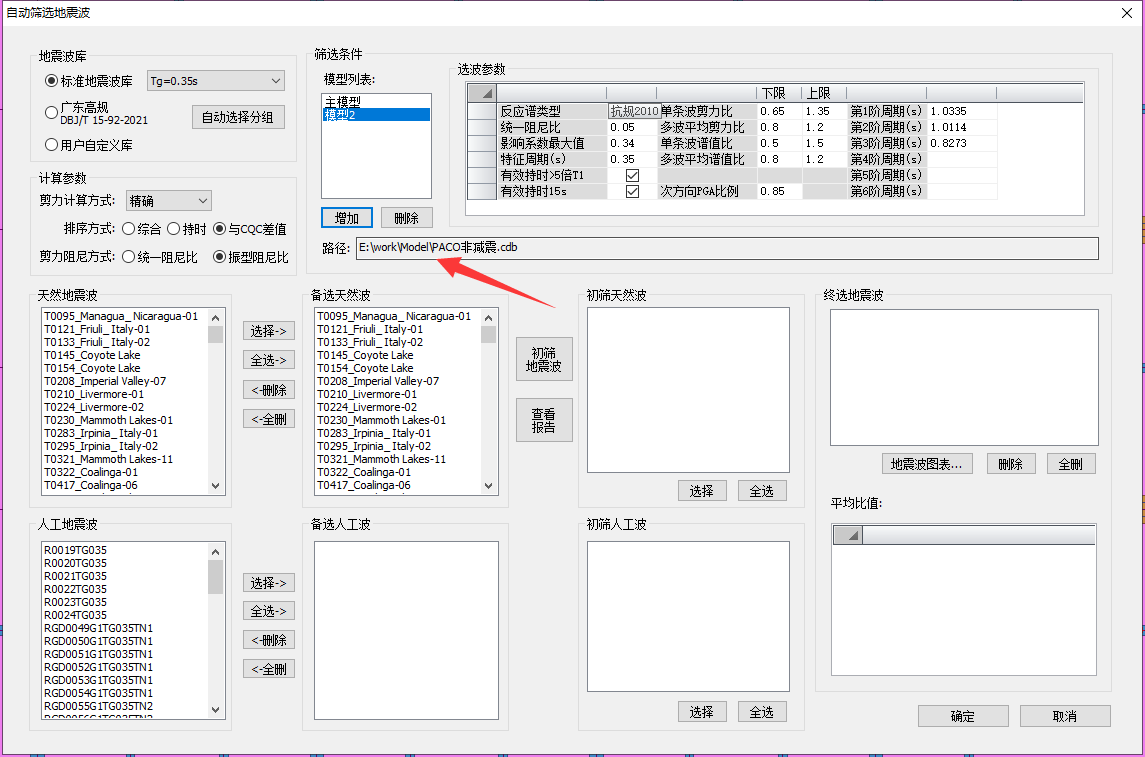The image size is (1145, 757).
Task: Click <-全删 button for natural waves
Action: [x=269, y=419]
